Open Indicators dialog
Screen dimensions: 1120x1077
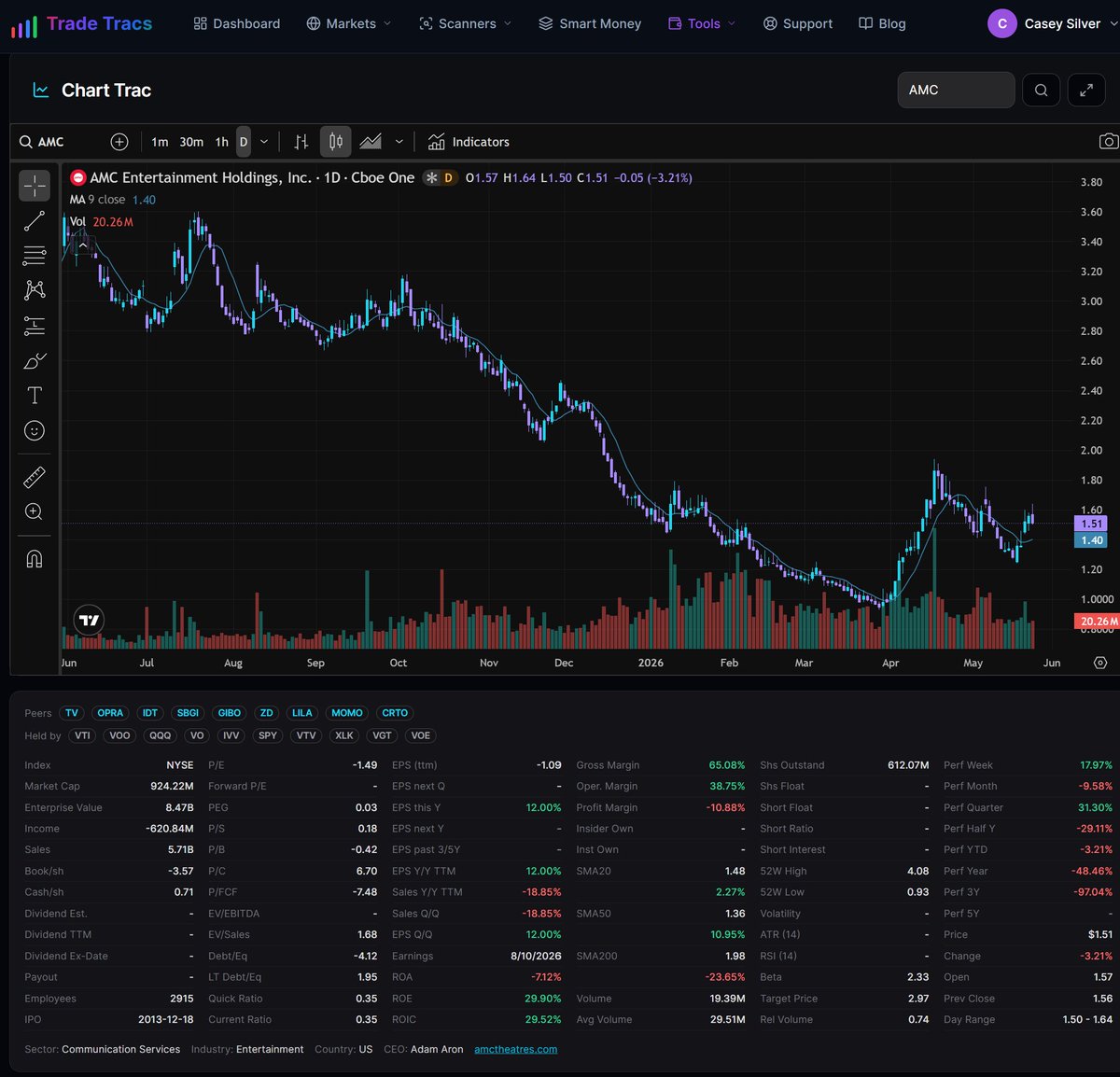[469, 142]
